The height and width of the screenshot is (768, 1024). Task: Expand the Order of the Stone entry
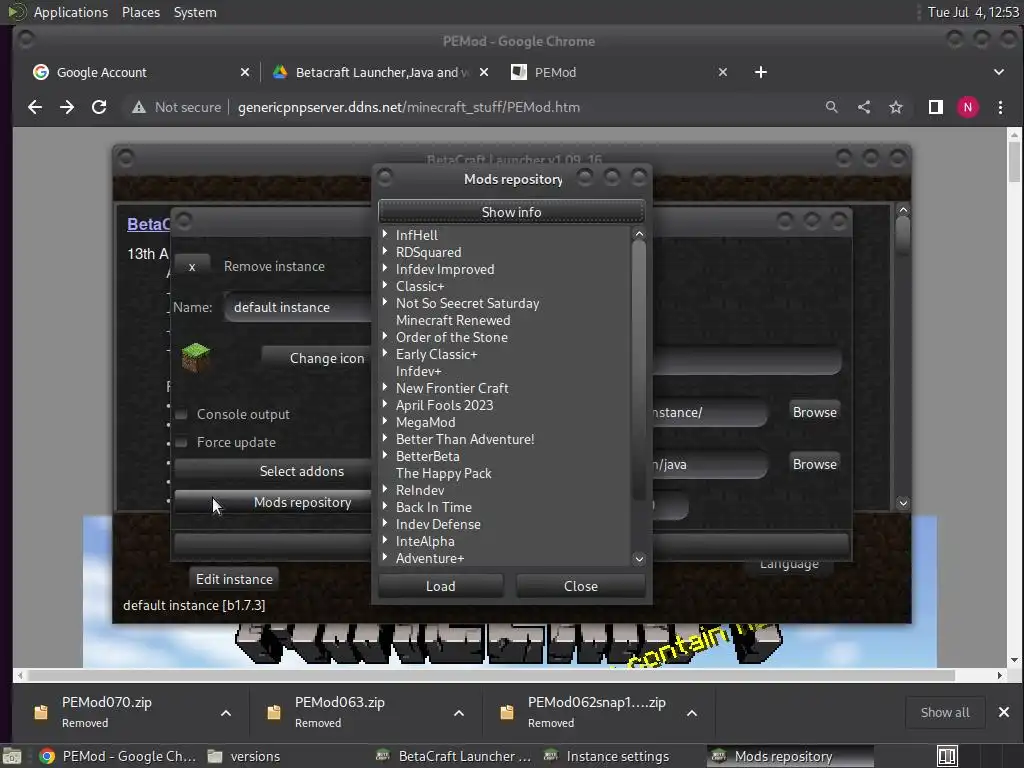coord(385,336)
